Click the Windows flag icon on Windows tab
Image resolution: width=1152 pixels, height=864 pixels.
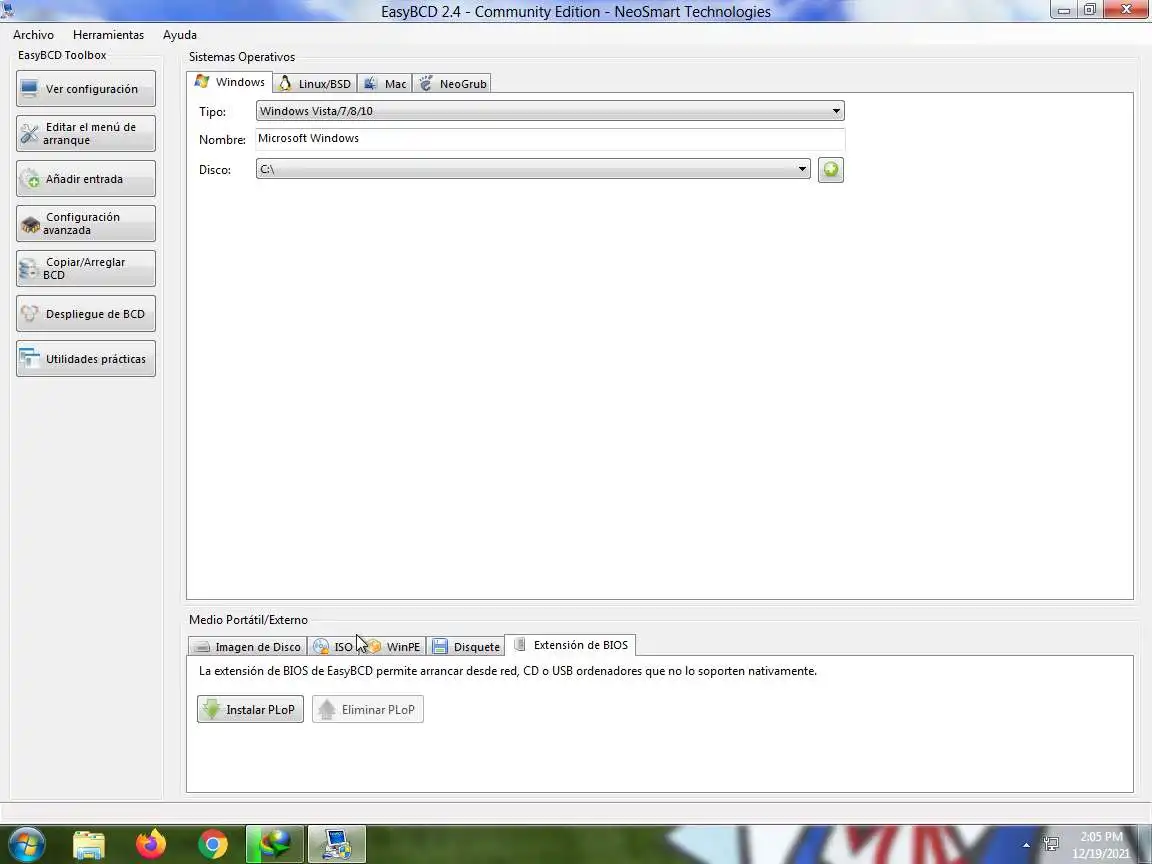[x=201, y=82]
